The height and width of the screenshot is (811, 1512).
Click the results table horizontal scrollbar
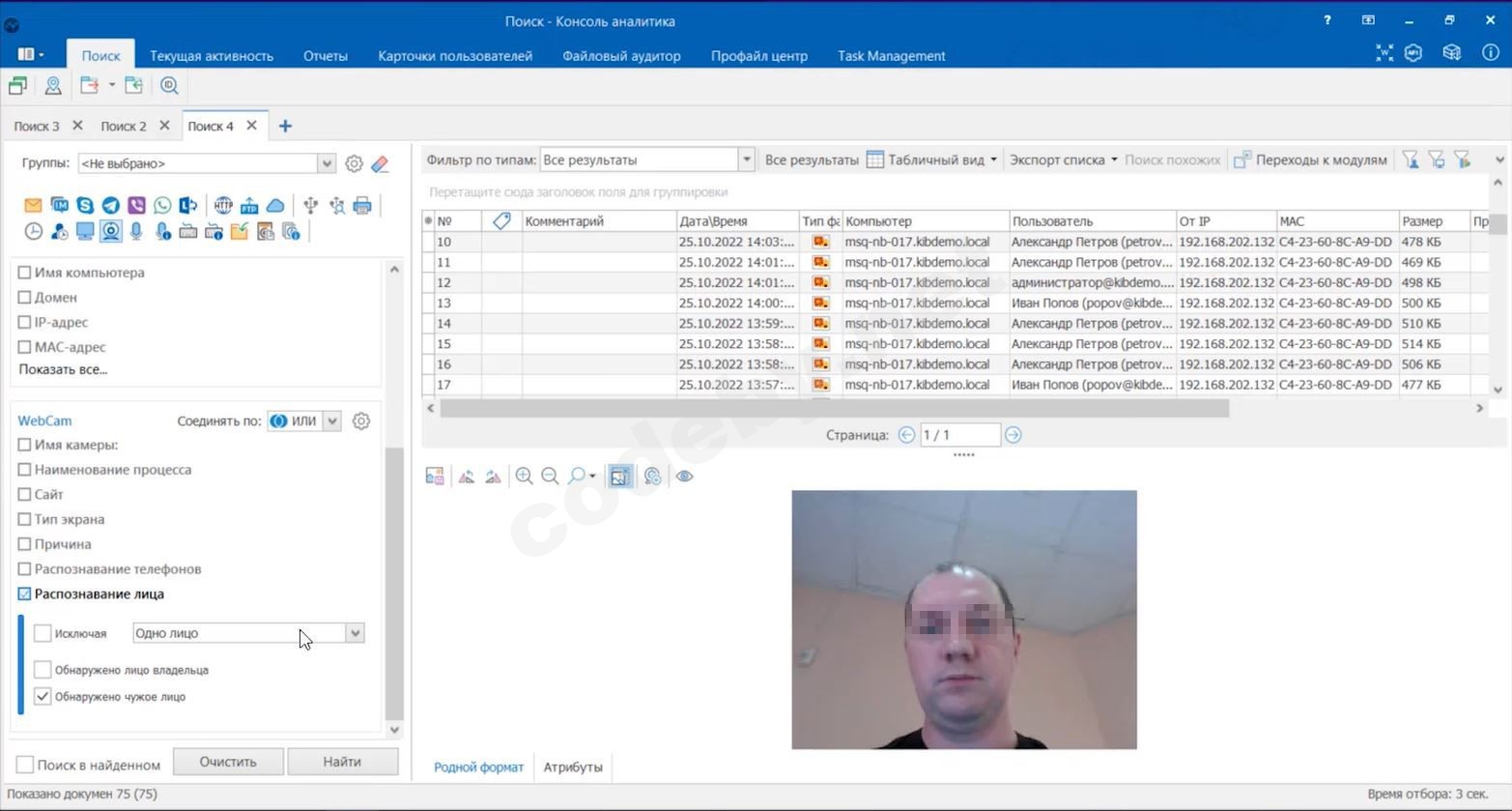tap(833, 409)
